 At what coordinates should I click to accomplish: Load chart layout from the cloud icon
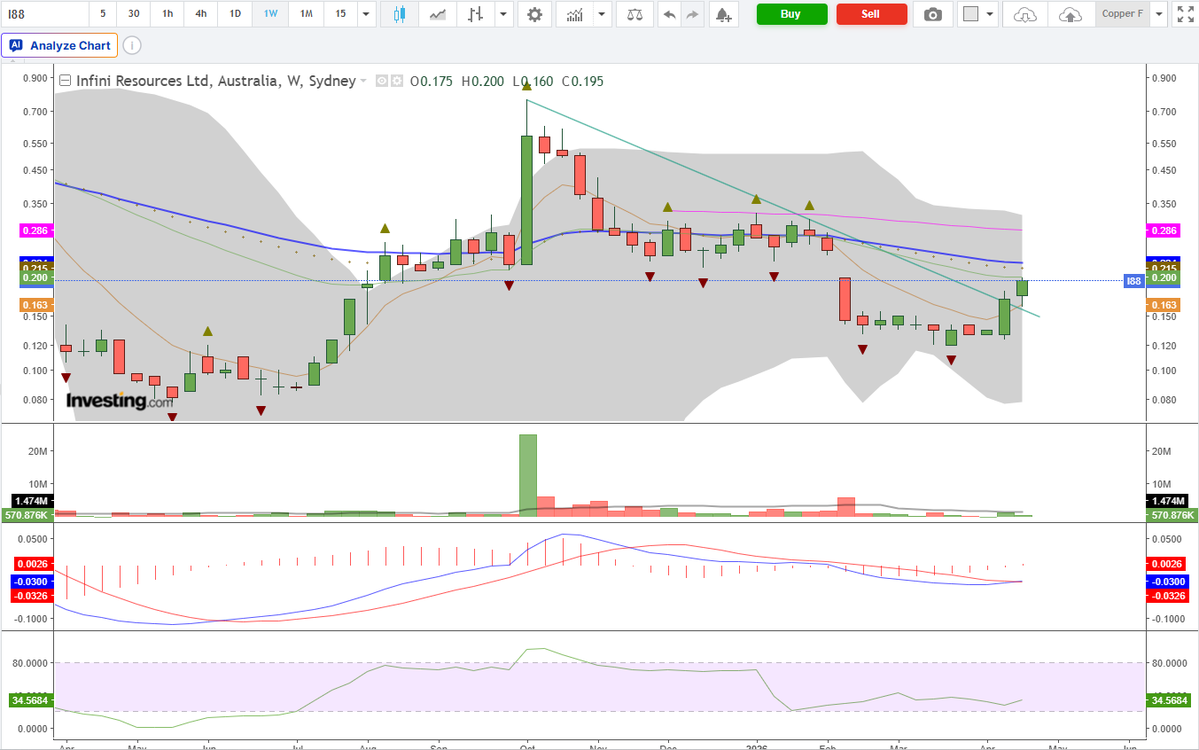pos(1025,14)
